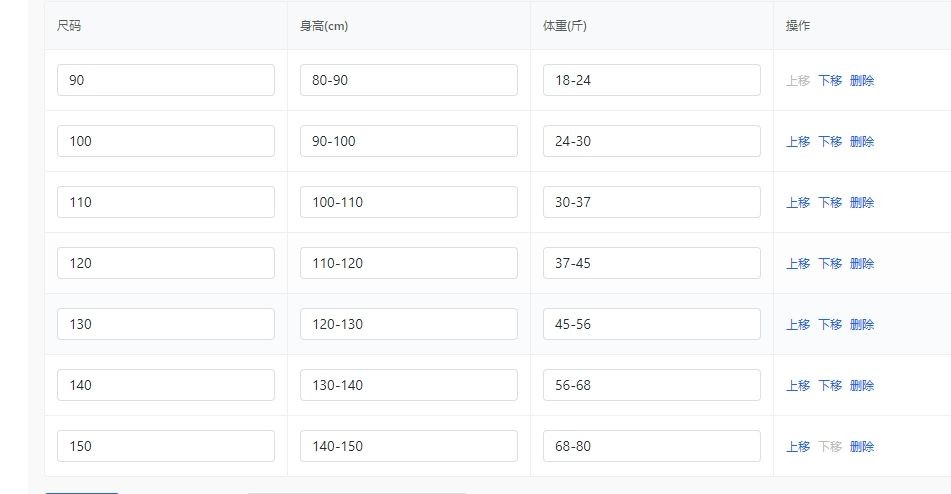Image resolution: width=951 pixels, height=494 pixels.
Task: Click the weight field showing 30-37
Action: point(651,202)
